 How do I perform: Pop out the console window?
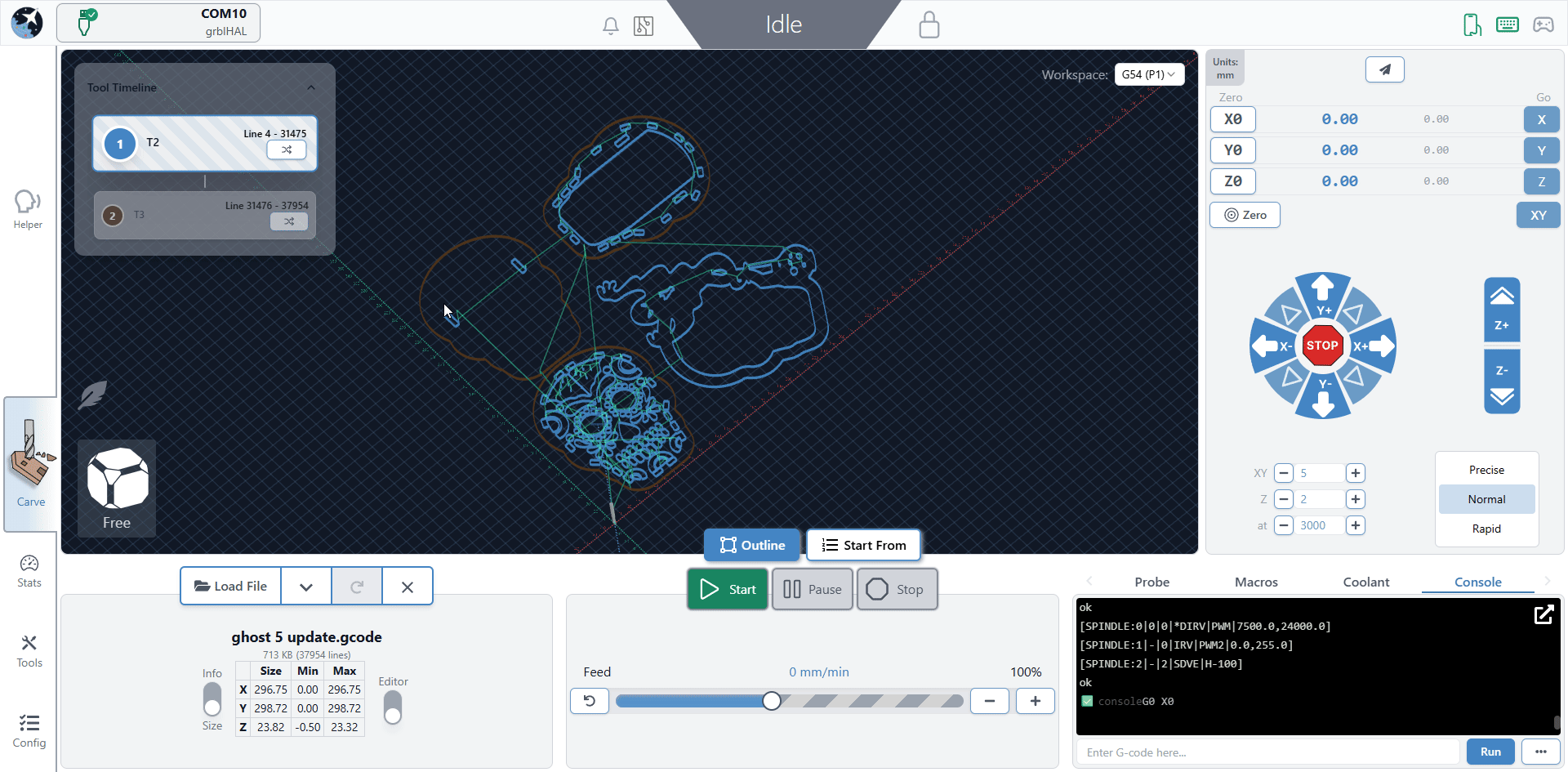(1543, 615)
